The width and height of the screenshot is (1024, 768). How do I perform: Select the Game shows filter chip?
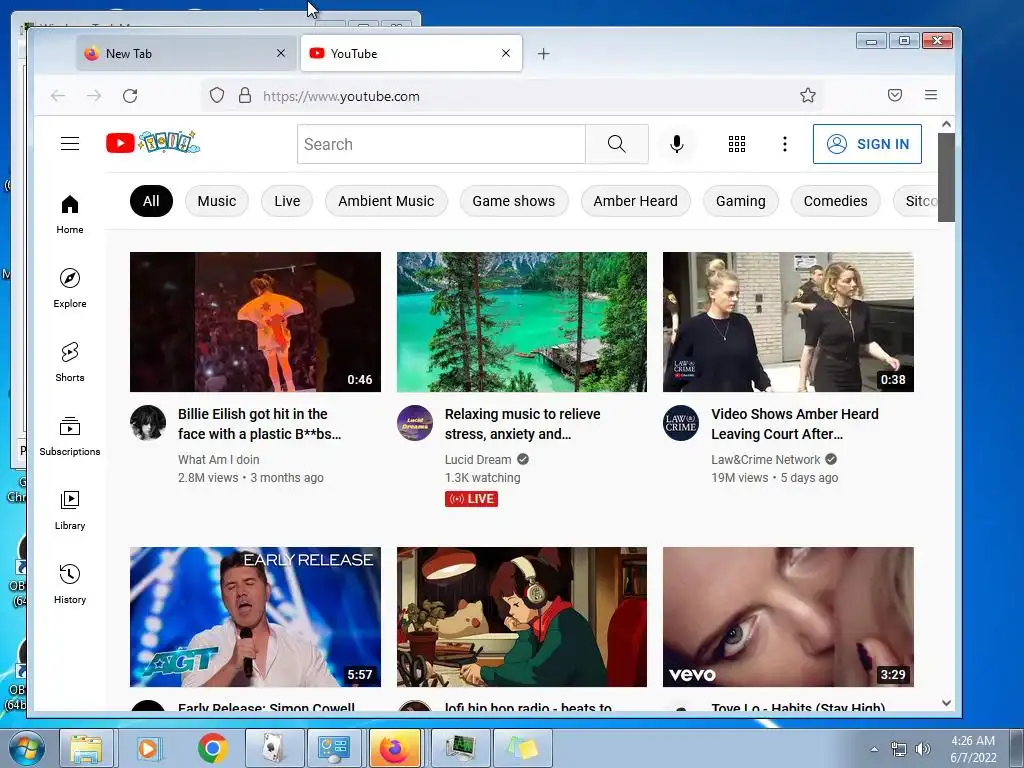(514, 201)
